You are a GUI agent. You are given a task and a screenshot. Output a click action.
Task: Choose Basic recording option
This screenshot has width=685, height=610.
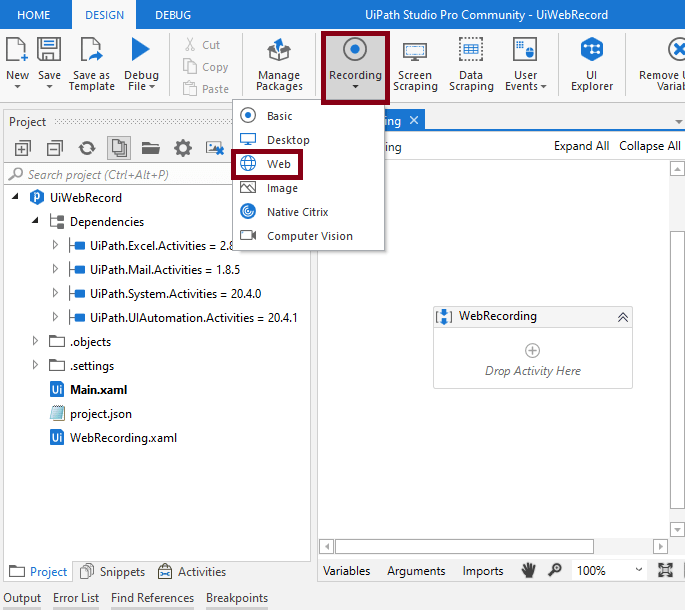click(x=308, y=116)
